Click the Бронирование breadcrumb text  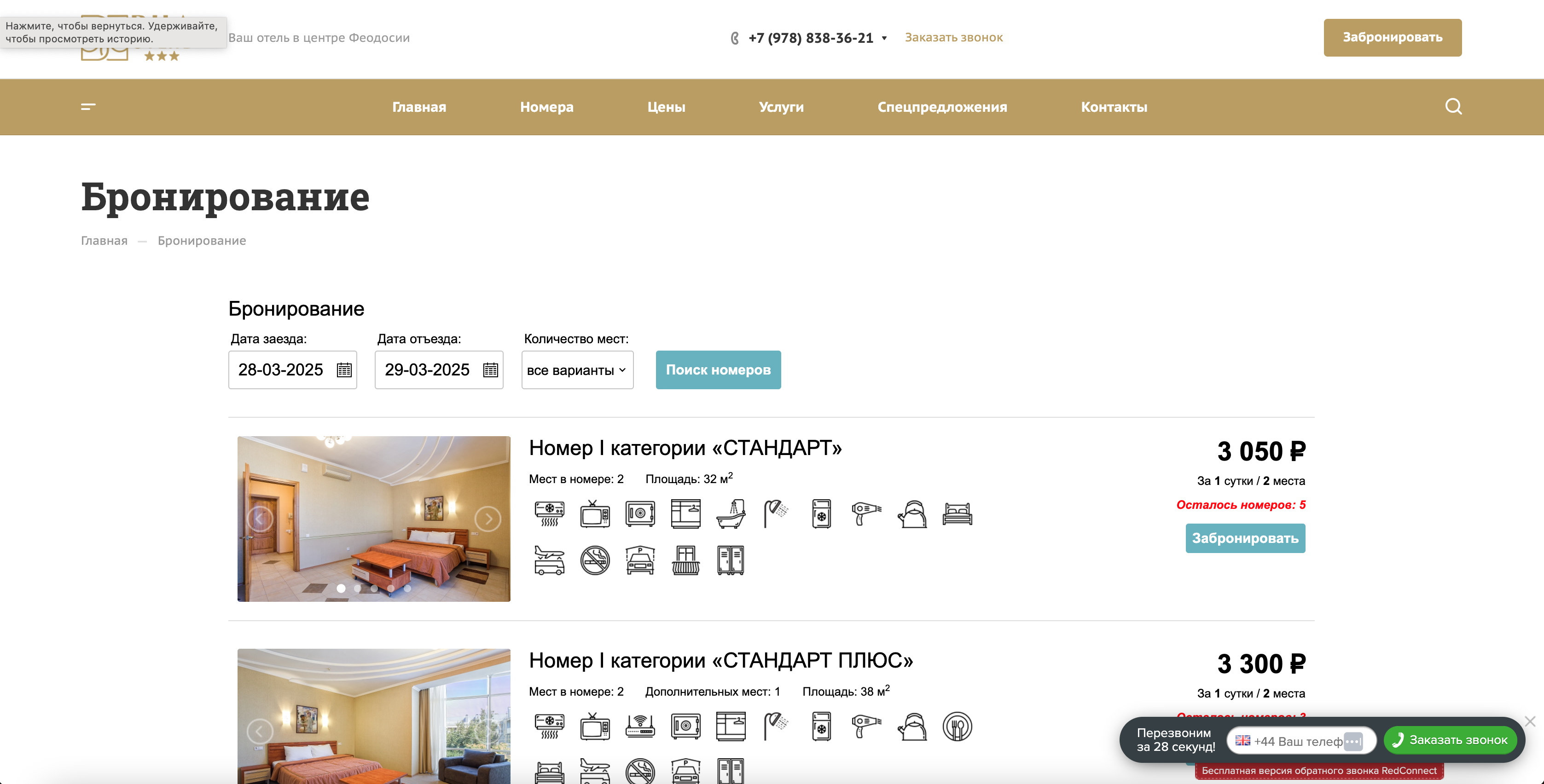coord(201,240)
